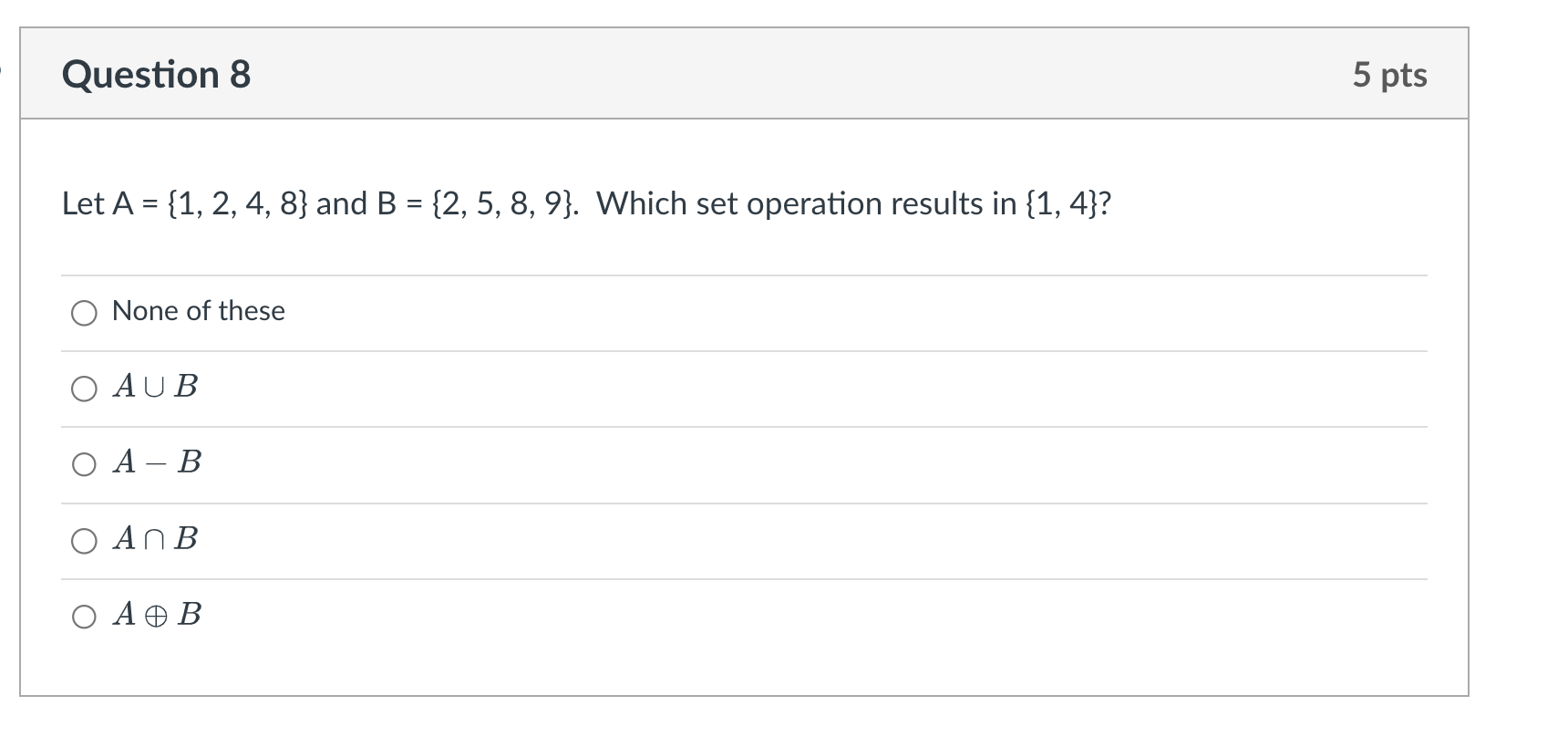Click inside the question answer area
The height and width of the screenshot is (737, 1568).
729,410
